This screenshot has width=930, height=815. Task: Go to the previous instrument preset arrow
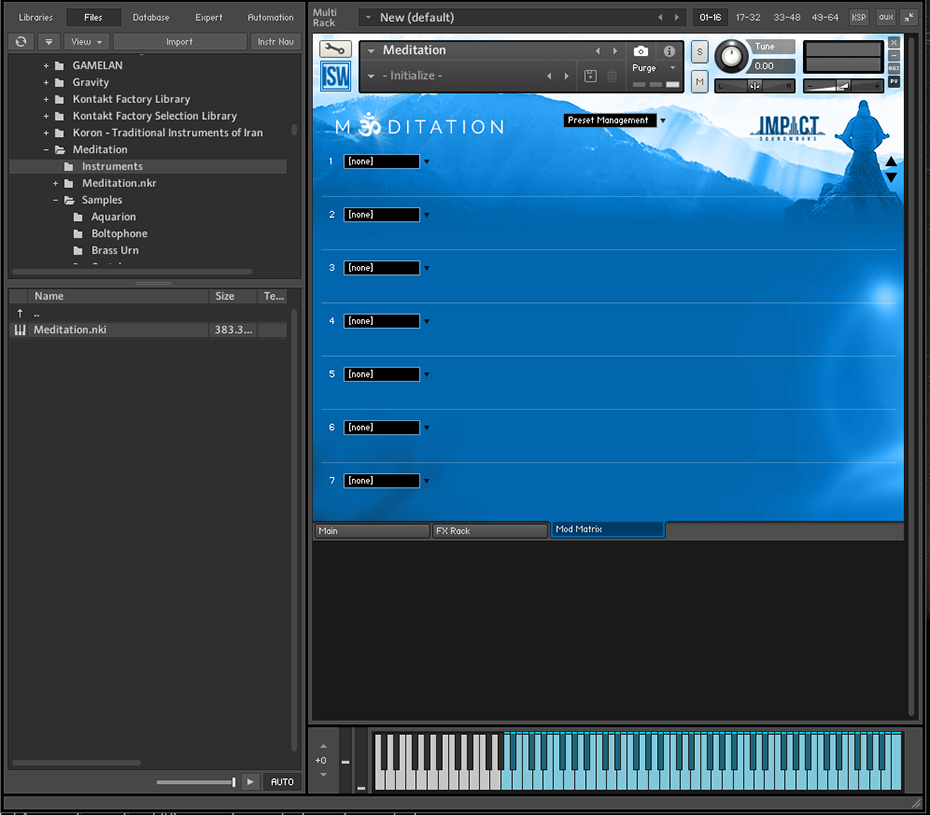tap(598, 51)
